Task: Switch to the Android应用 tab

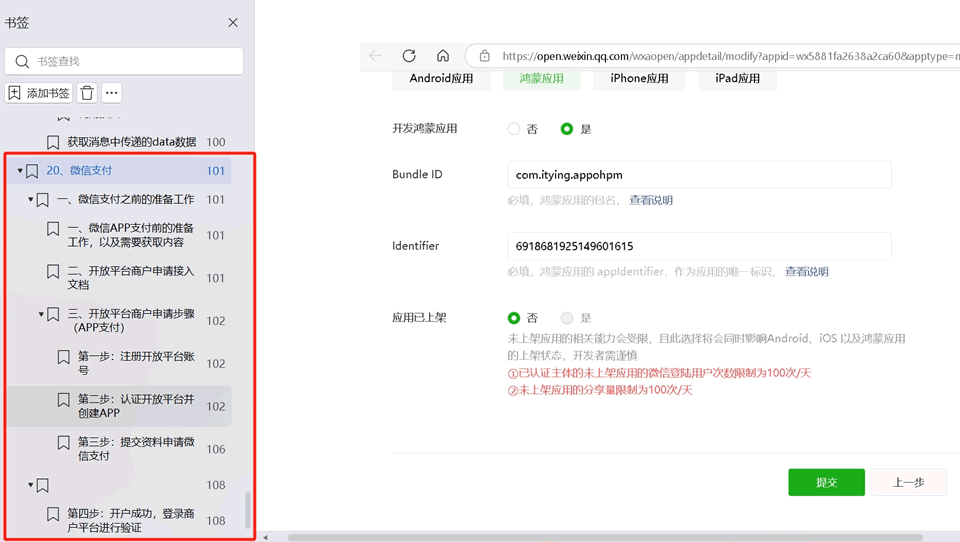Action: (441, 78)
